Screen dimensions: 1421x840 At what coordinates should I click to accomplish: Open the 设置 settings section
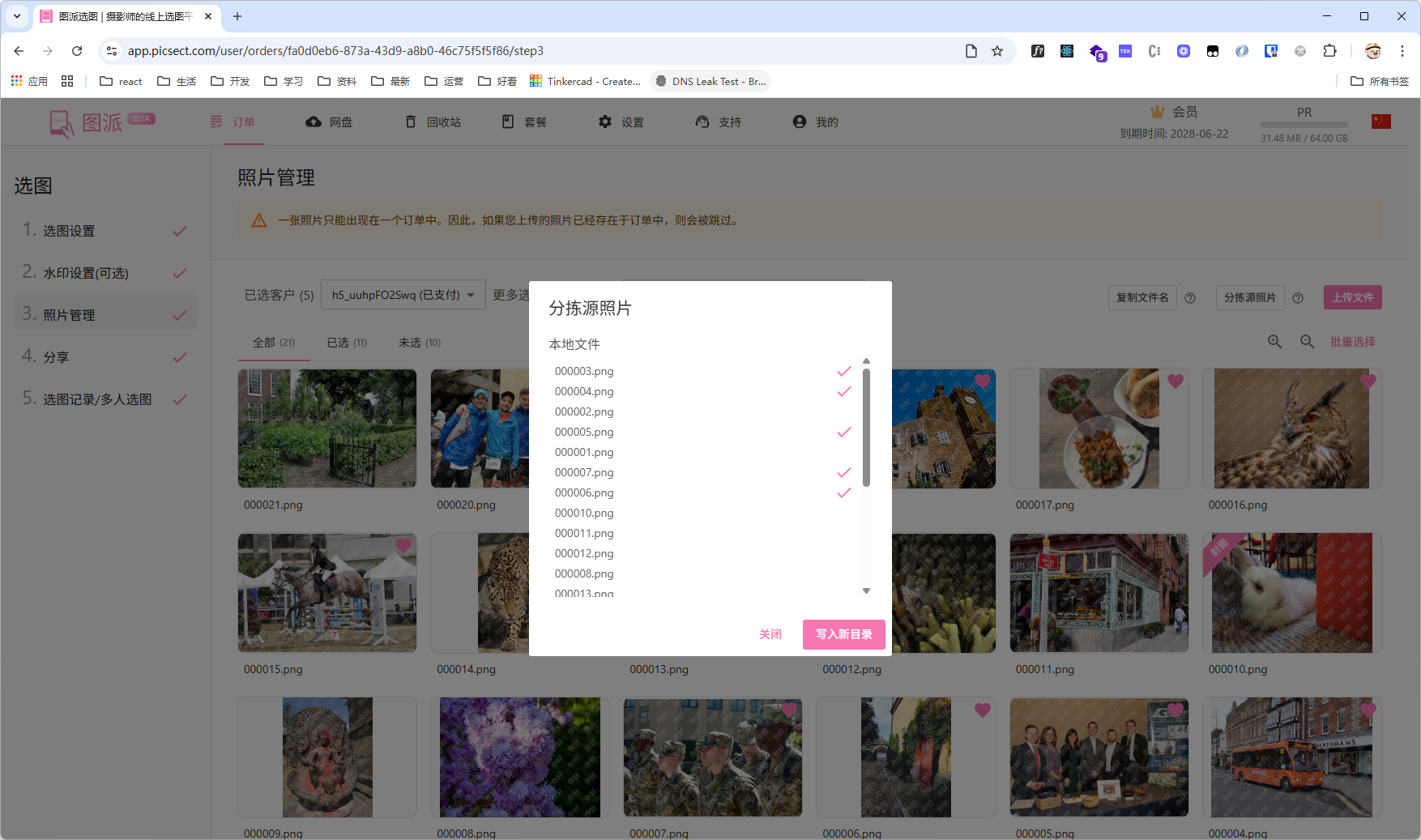point(620,122)
